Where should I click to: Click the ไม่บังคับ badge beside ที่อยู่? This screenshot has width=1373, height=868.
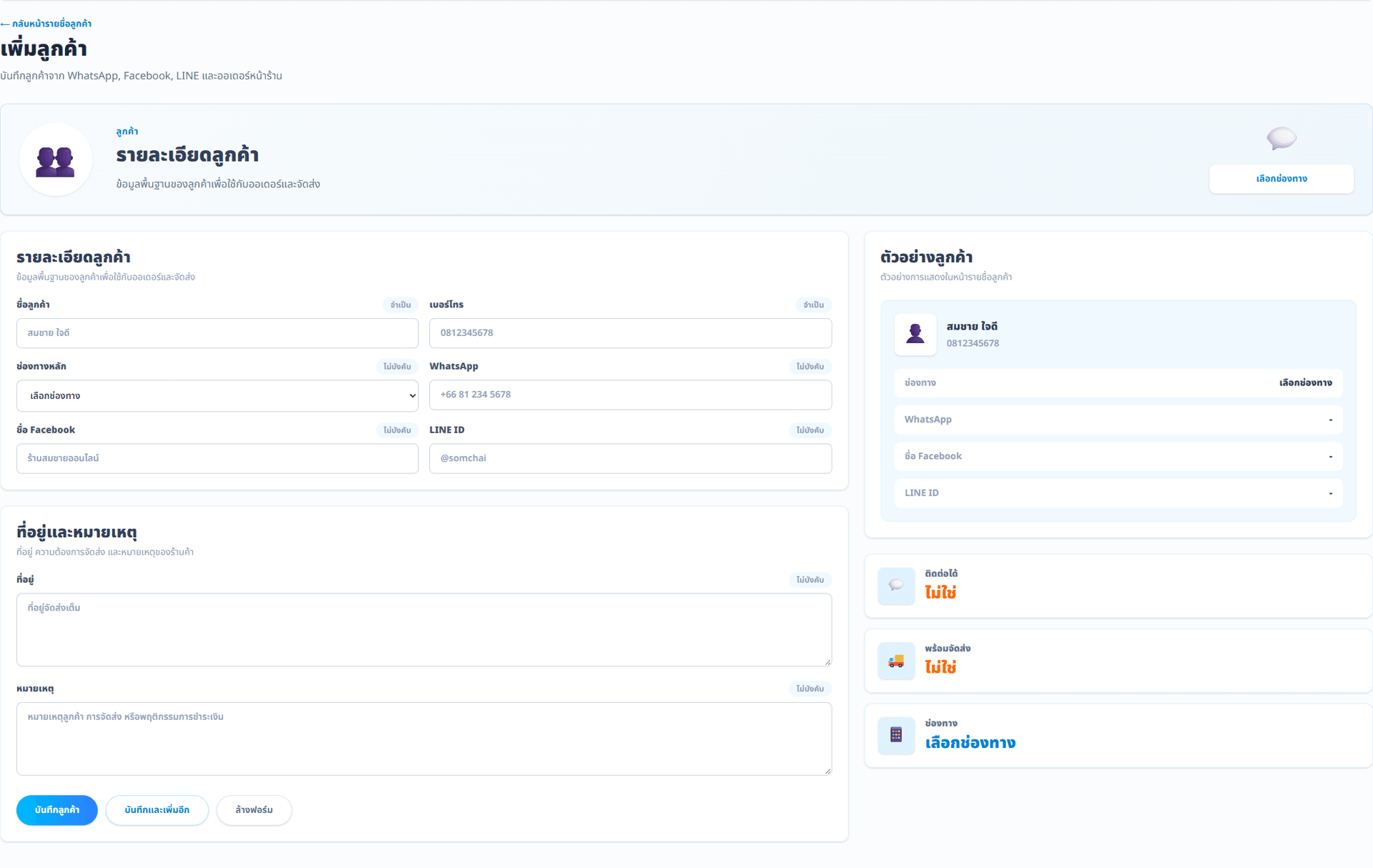[810, 580]
